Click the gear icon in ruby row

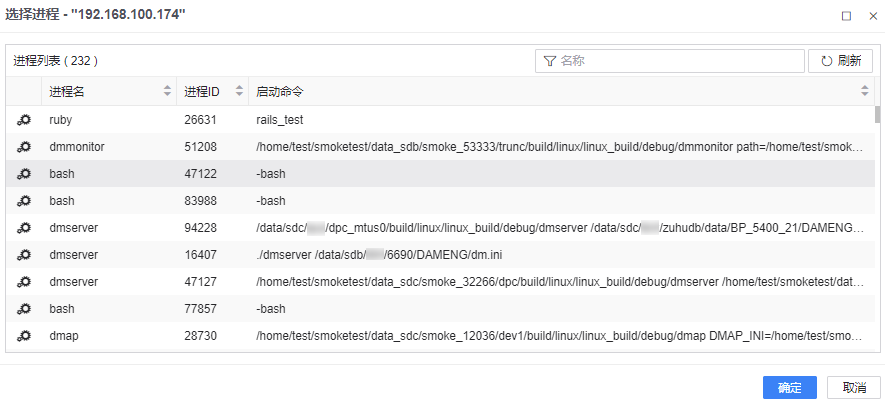23,120
